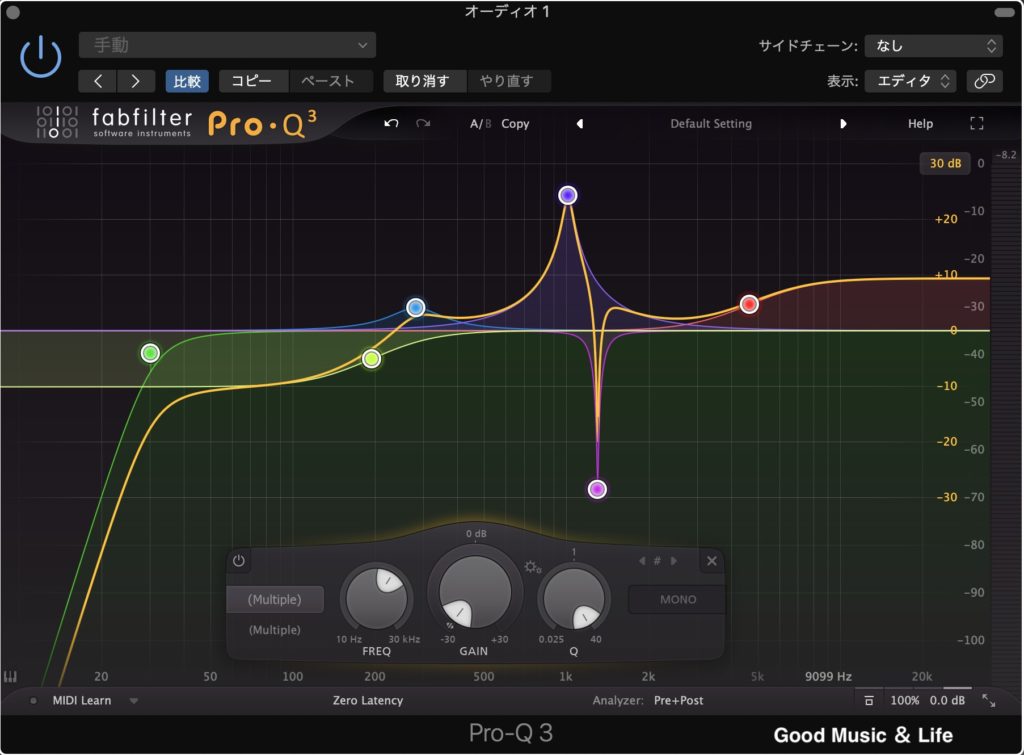Click the GAIN knob
1024x755 pixels.
click(475, 592)
